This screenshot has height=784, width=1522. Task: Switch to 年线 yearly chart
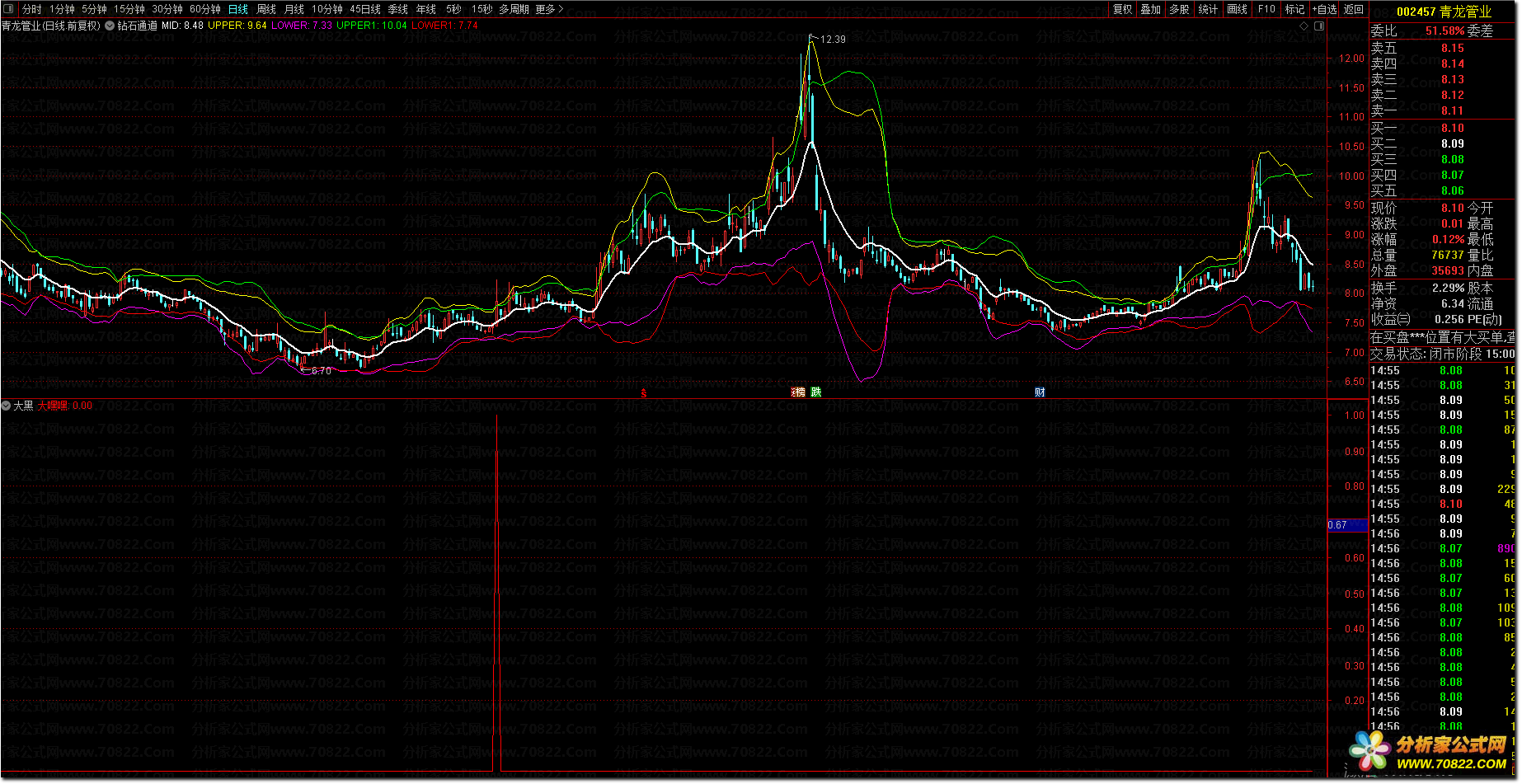tap(426, 9)
